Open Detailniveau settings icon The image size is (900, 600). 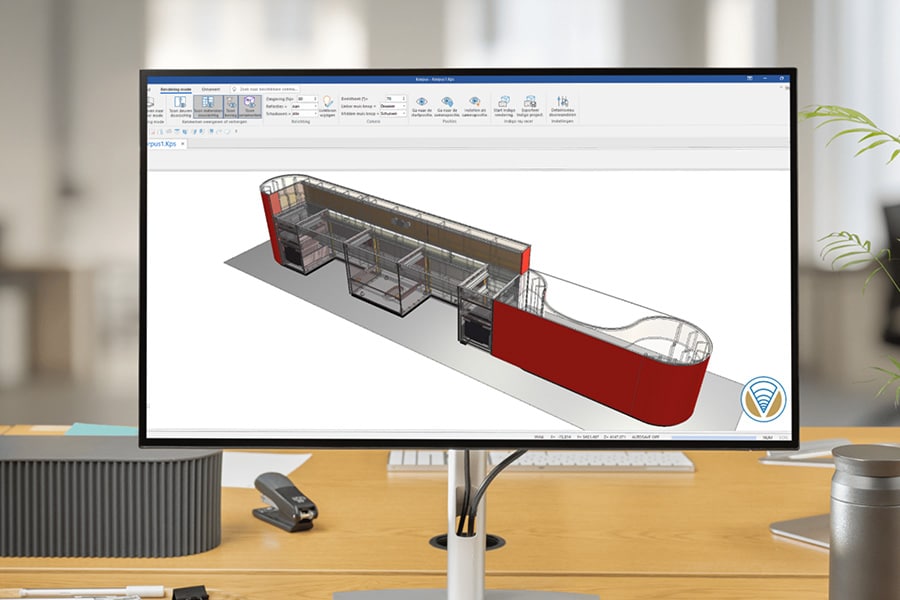pos(562,102)
